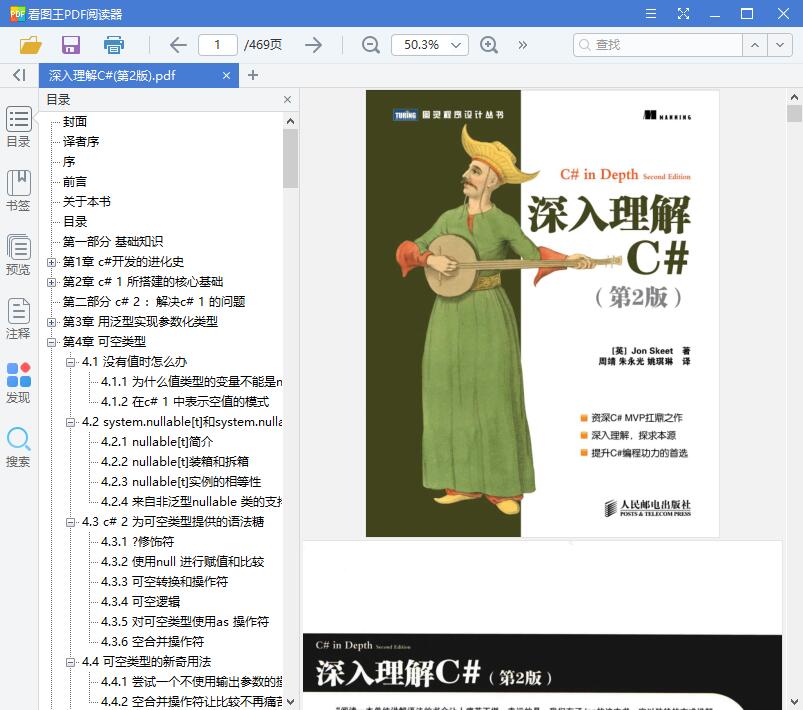Select 4.3.1 ?修饰符
The width and height of the screenshot is (803, 710).
(x=137, y=541)
